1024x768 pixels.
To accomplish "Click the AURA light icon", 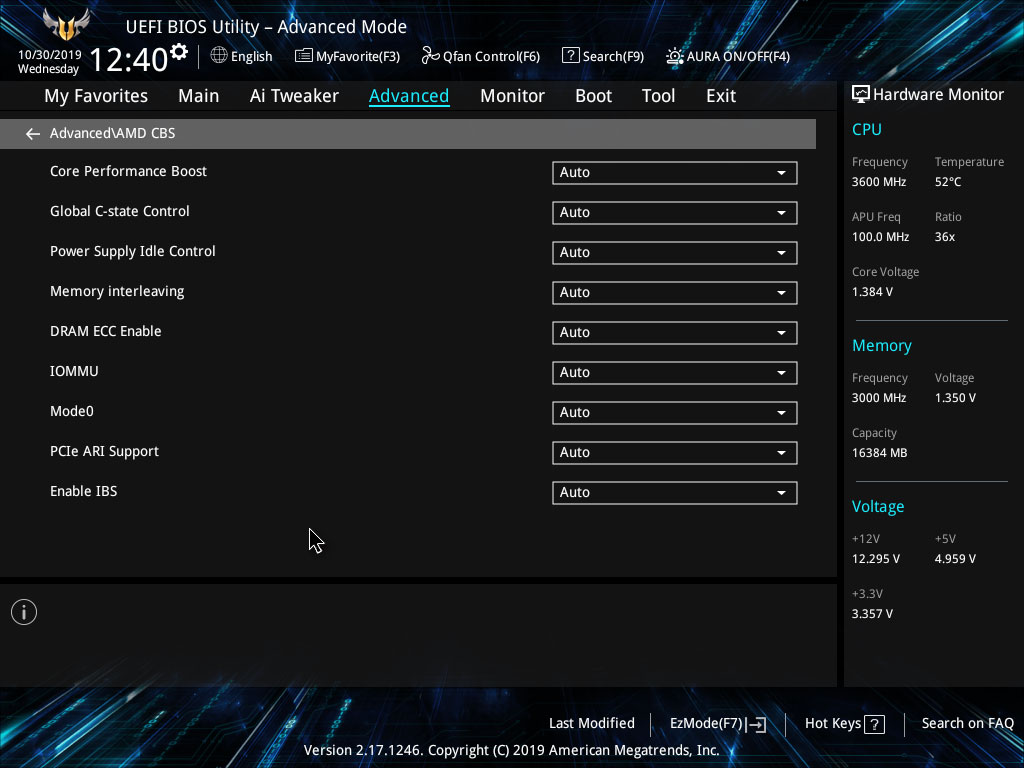I will point(674,56).
